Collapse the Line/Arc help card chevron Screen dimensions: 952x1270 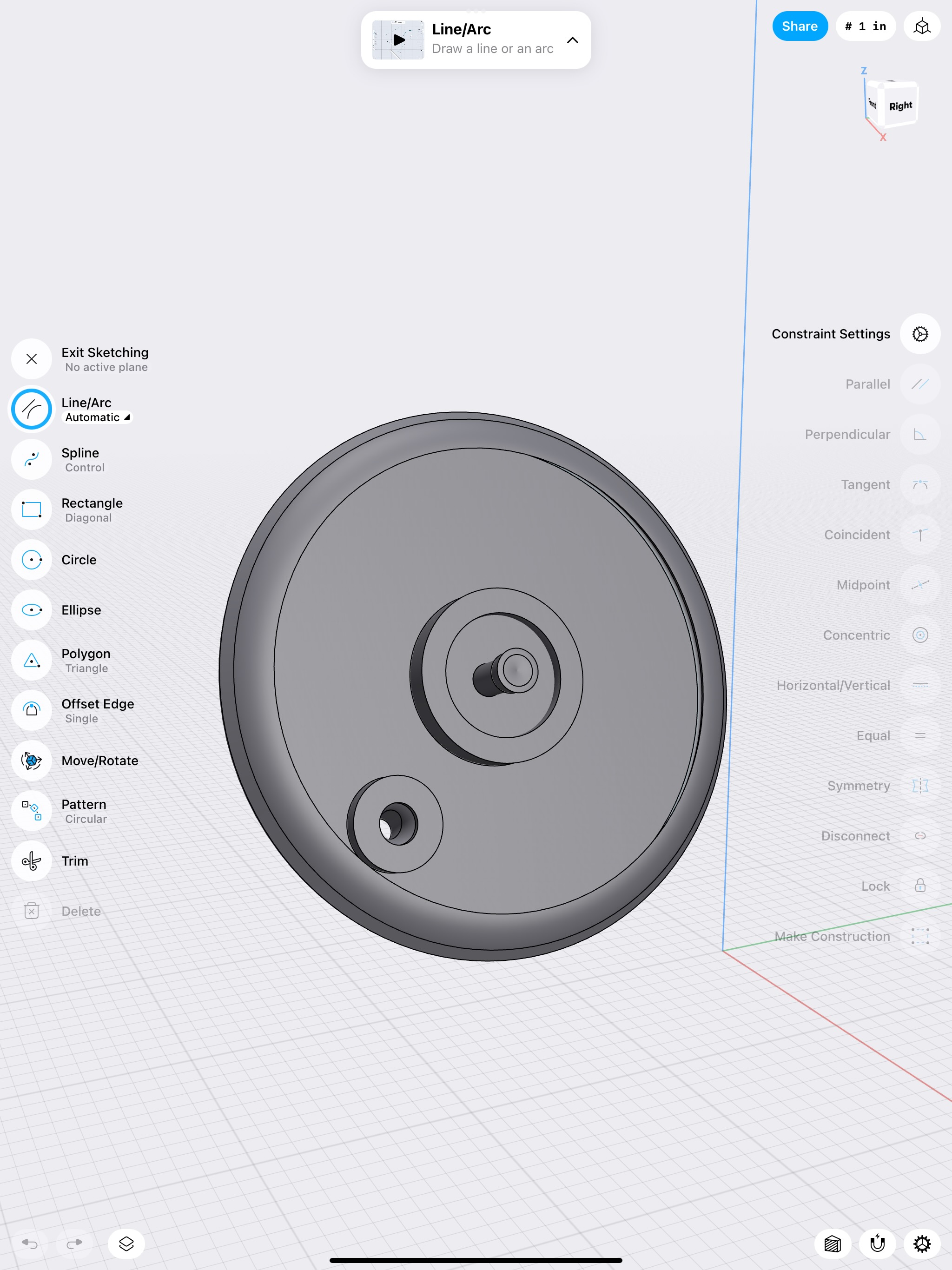573,40
